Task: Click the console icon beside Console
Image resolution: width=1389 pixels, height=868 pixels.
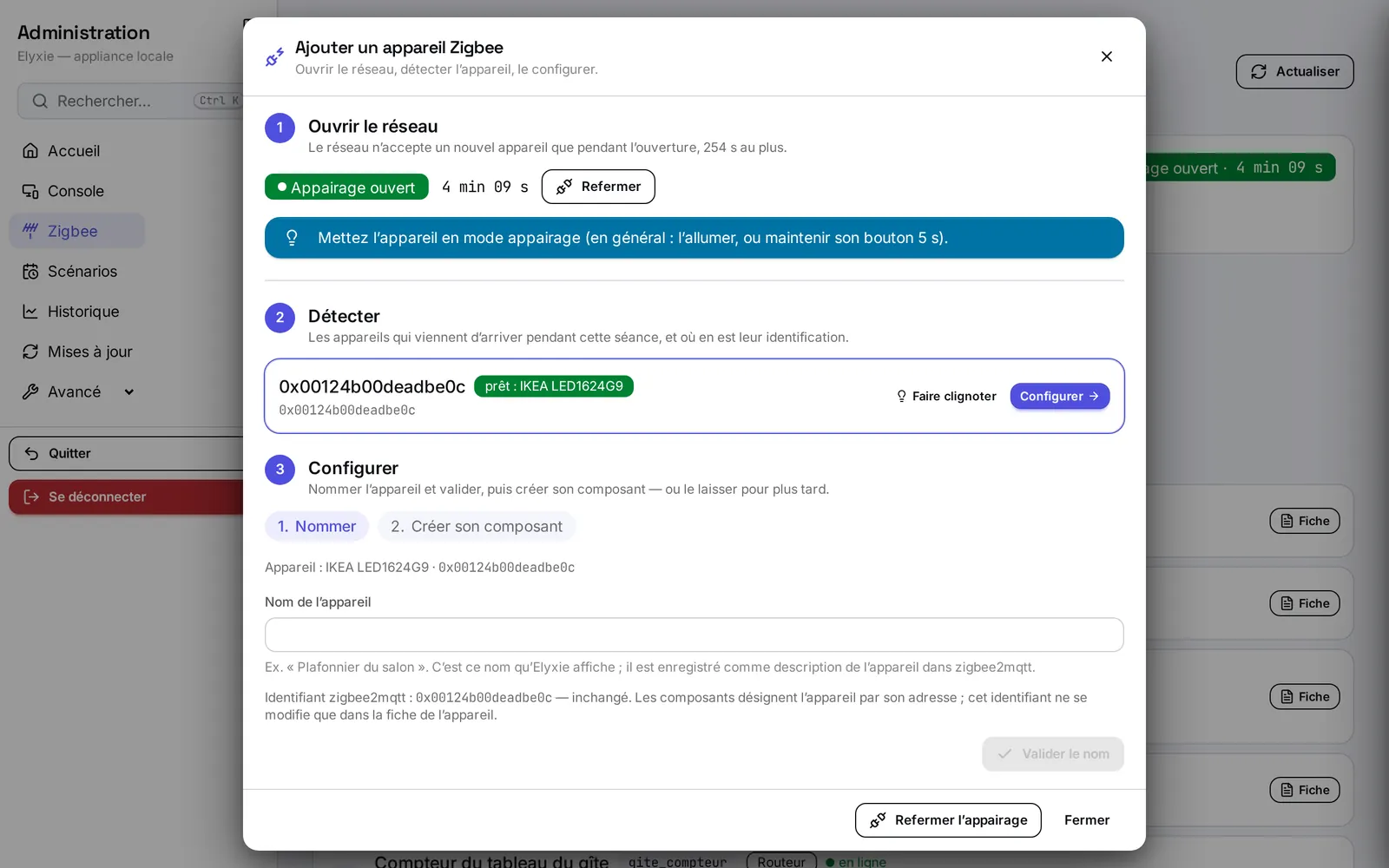Action: point(30,191)
